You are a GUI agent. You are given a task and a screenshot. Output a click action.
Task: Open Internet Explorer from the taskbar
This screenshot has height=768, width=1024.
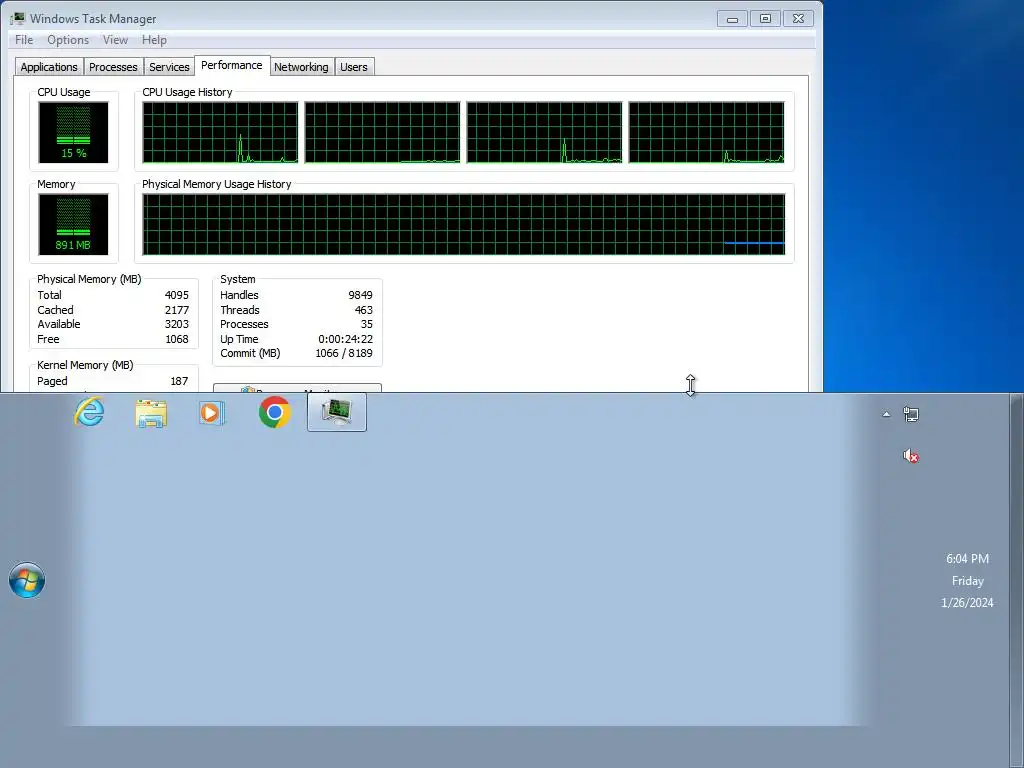pyautogui.click(x=89, y=411)
